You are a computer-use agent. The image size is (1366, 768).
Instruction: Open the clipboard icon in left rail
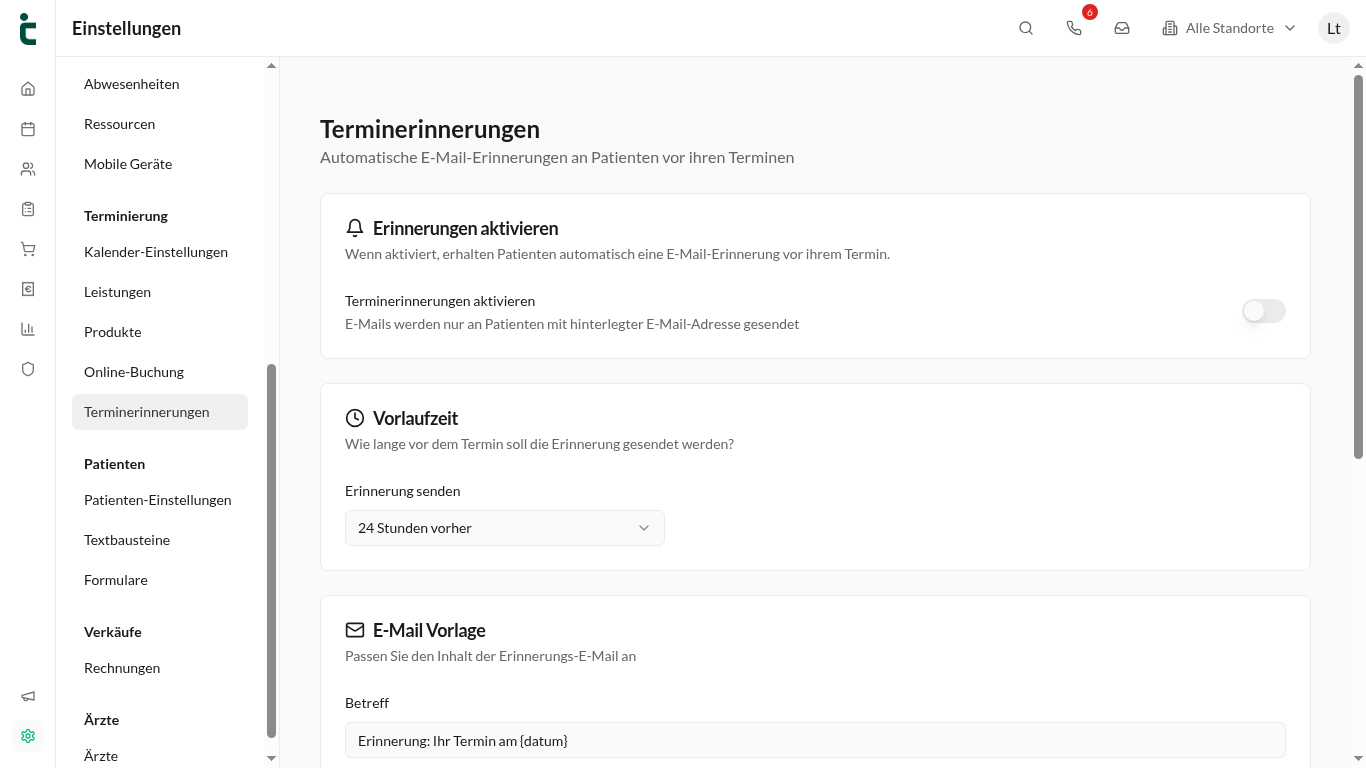pyautogui.click(x=28, y=209)
